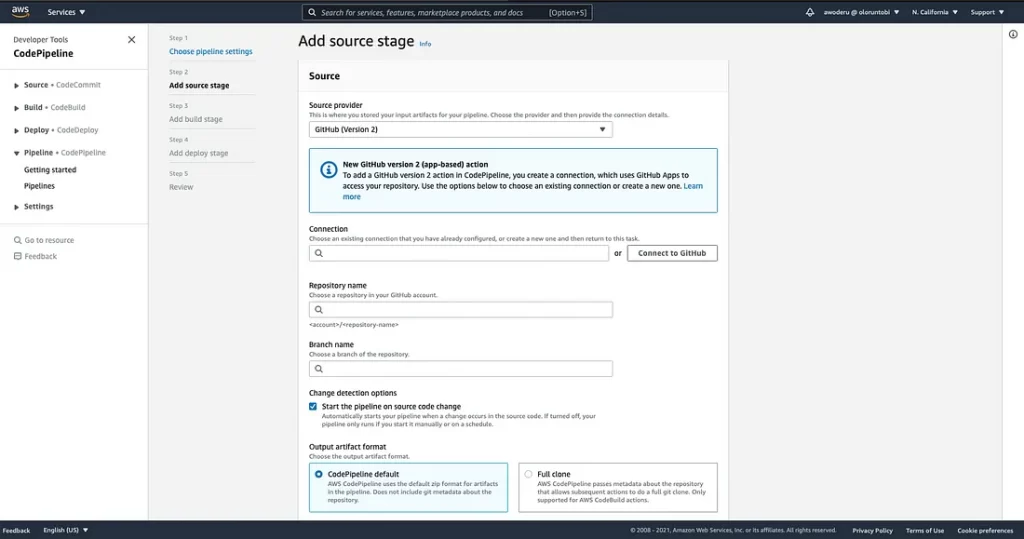This screenshot has height=539, width=1024.
Task: Click the Connect to GitHub button
Action: coord(672,254)
